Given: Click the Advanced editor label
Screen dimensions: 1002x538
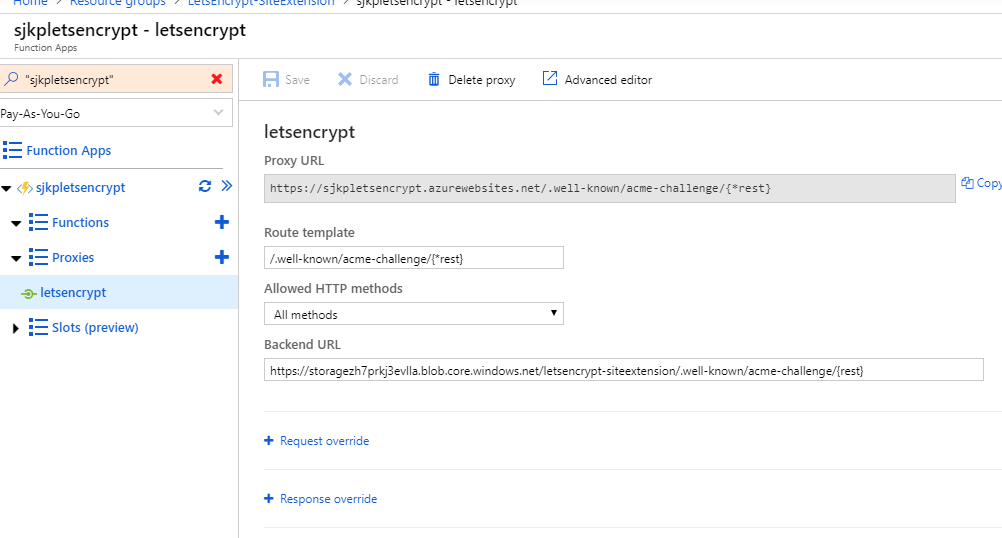Looking at the screenshot, I should point(608,80).
